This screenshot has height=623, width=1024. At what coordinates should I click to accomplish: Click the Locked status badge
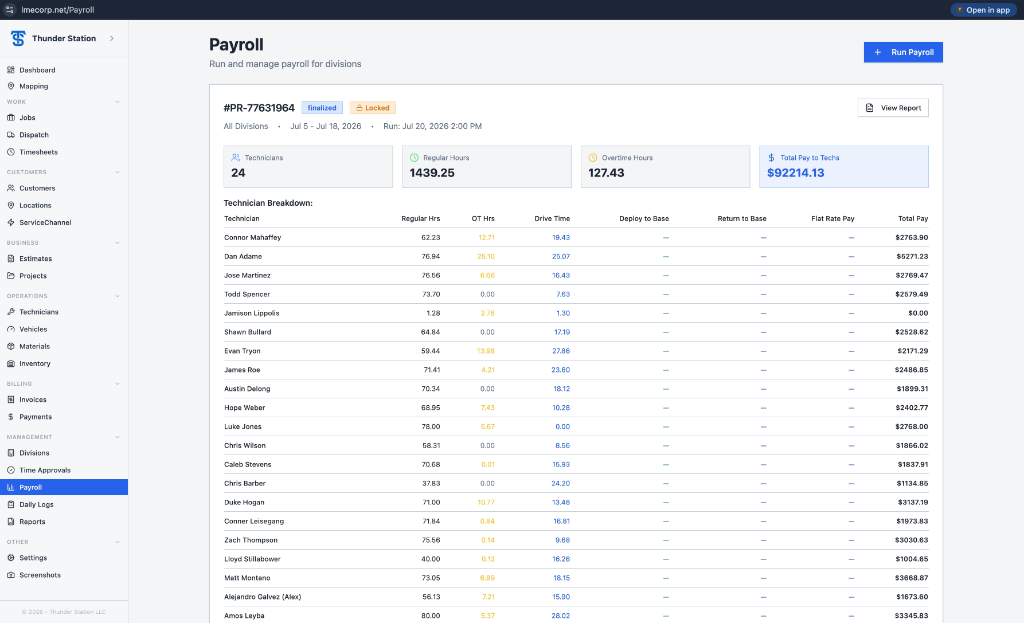372,108
